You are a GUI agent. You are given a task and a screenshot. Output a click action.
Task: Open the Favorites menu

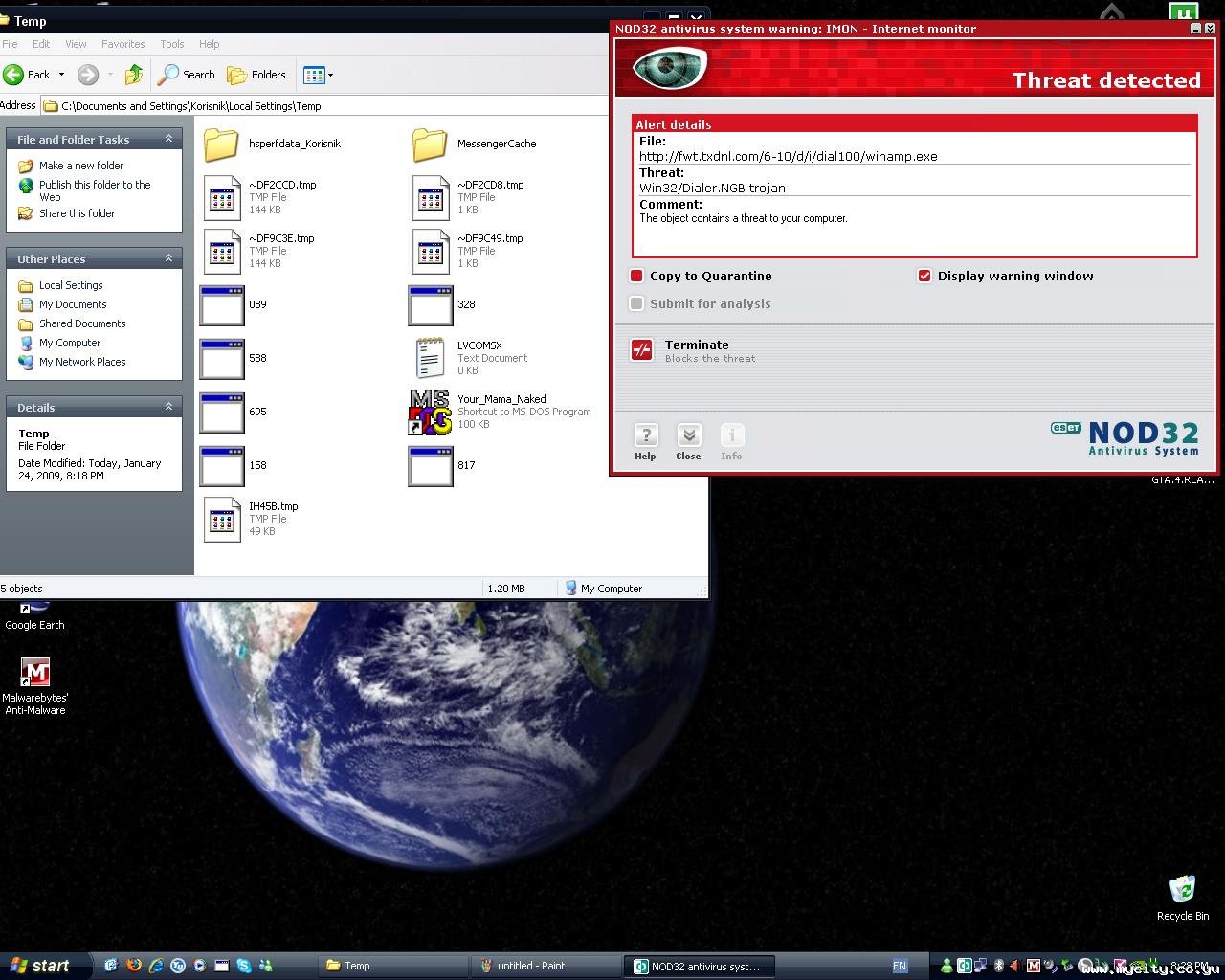point(122,44)
